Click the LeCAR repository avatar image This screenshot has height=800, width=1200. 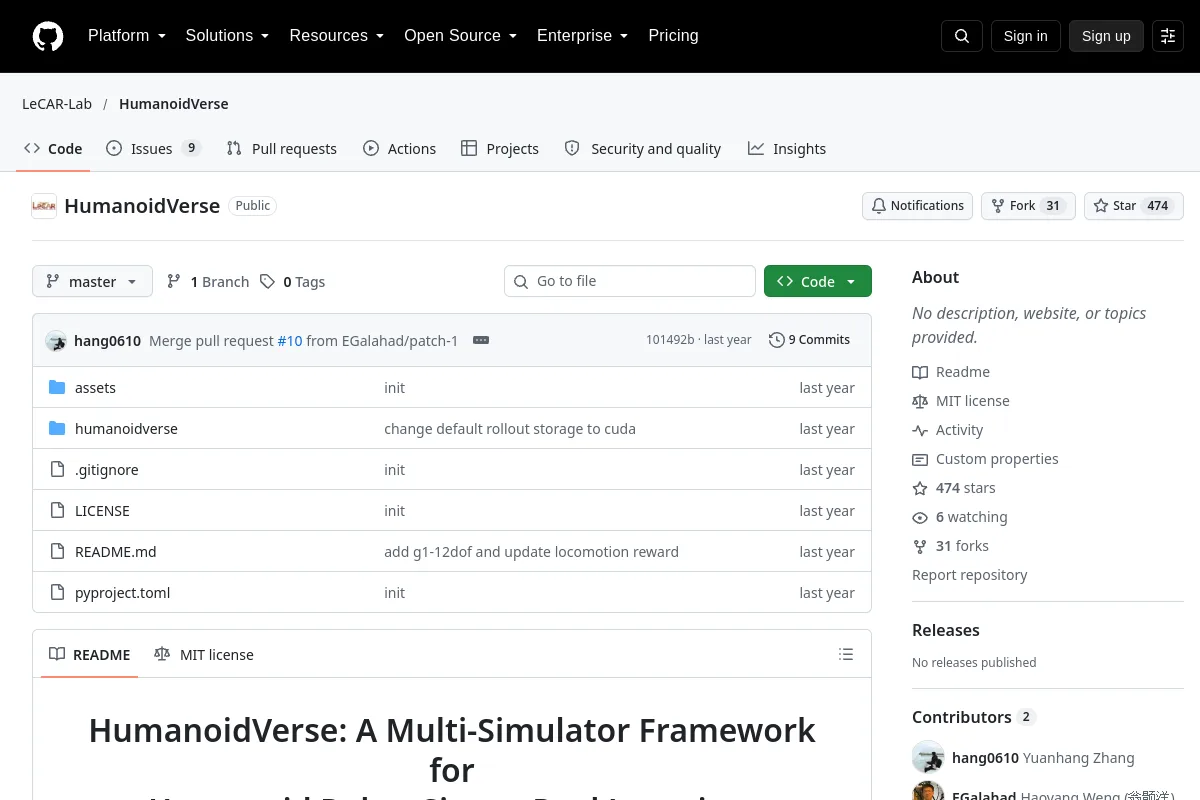click(44, 206)
